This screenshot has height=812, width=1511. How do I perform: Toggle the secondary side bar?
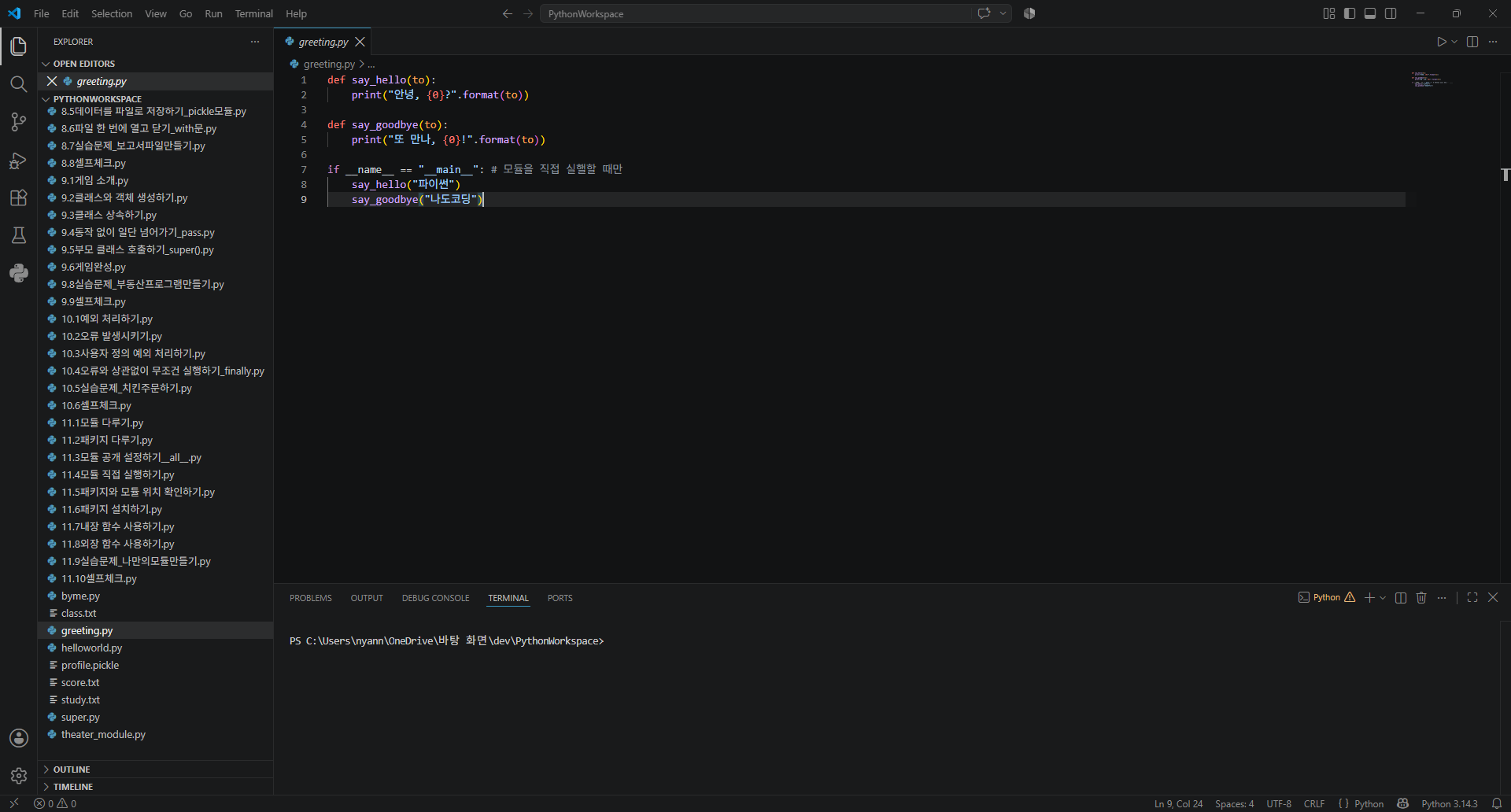1391,13
